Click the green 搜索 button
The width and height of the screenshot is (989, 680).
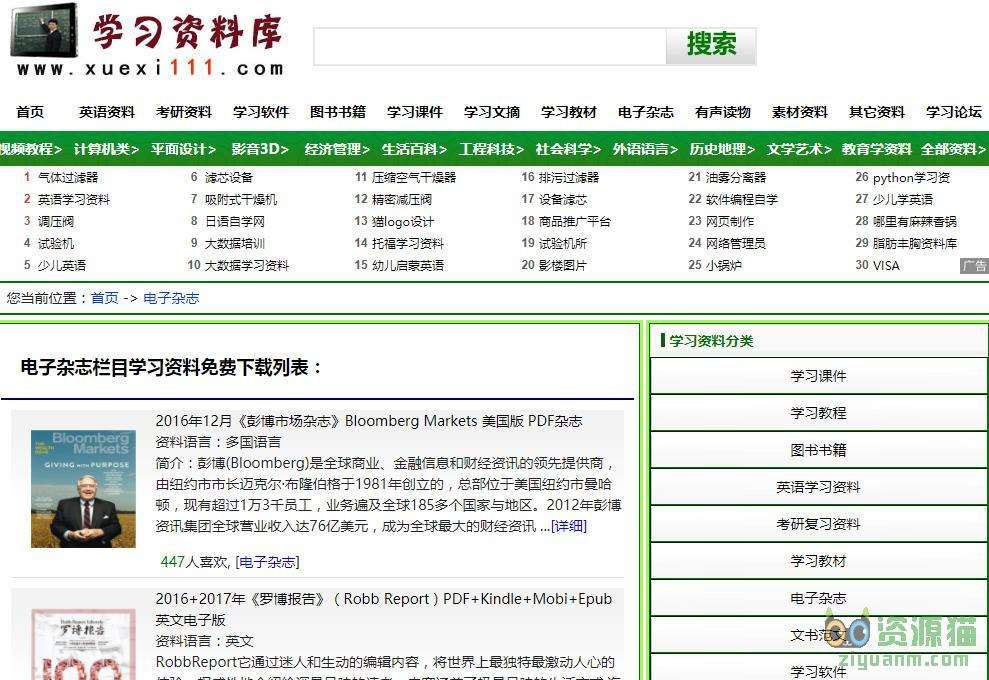click(711, 46)
